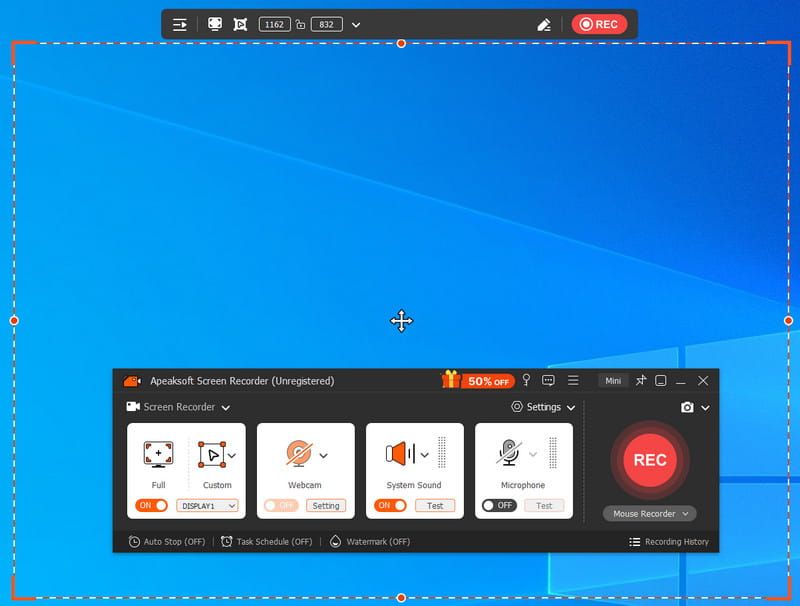The image size is (800, 606).
Task: Test the System Sound
Action: point(435,506)
